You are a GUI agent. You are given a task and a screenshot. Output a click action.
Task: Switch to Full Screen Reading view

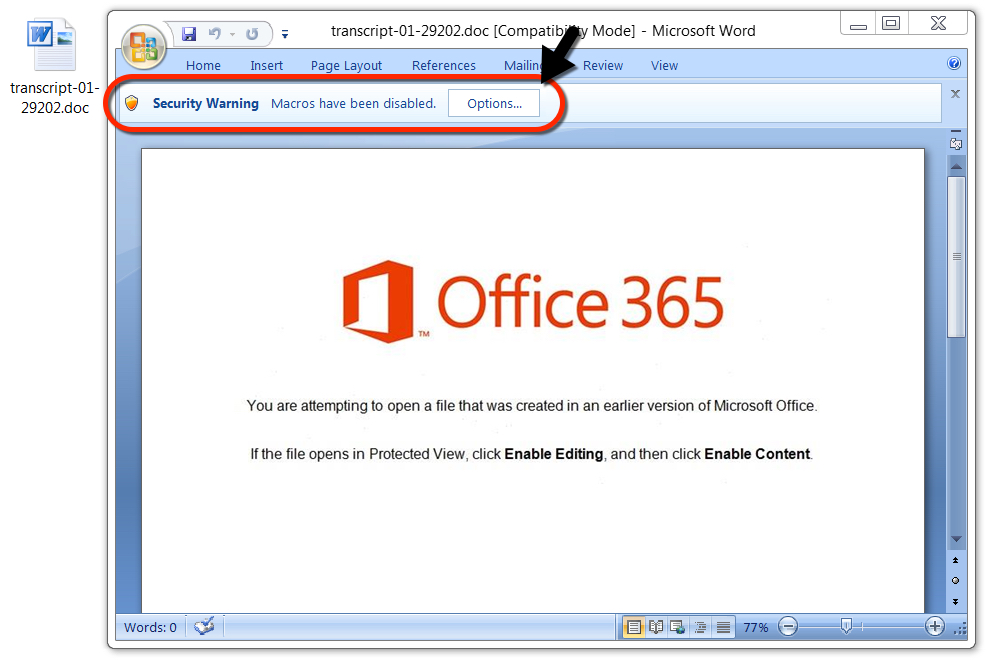[x=656, y=627]
